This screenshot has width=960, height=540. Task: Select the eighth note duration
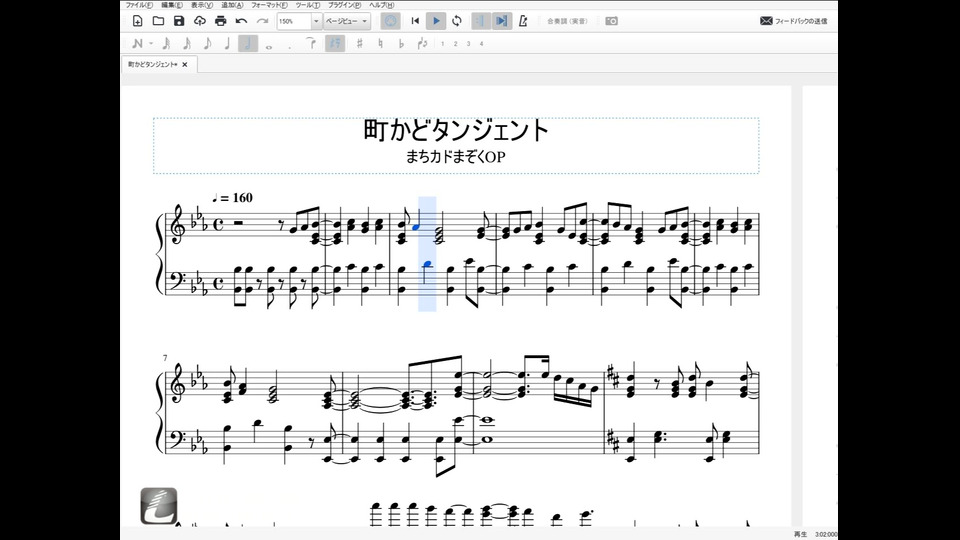[x=208, y=43]
